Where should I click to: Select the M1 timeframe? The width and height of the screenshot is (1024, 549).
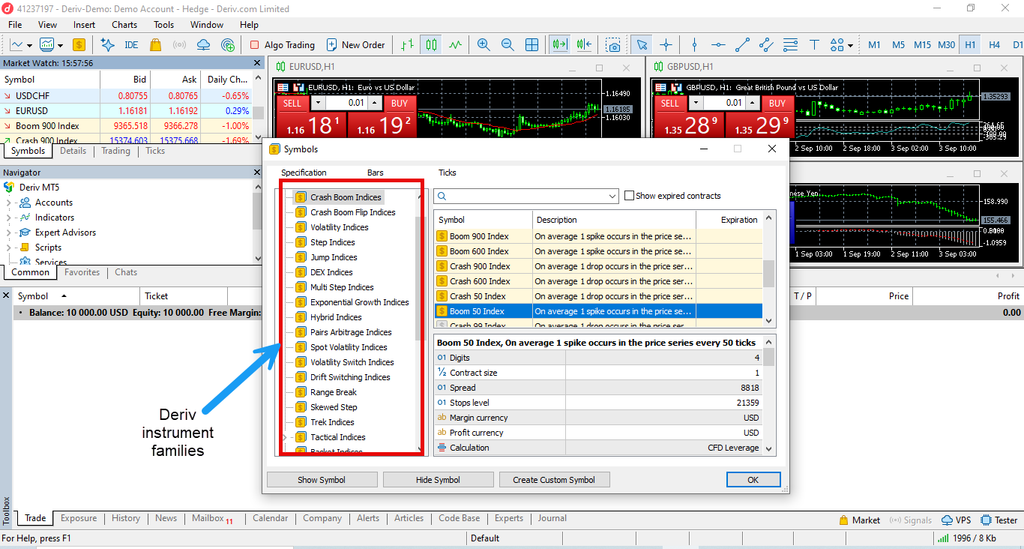point(874,45)
